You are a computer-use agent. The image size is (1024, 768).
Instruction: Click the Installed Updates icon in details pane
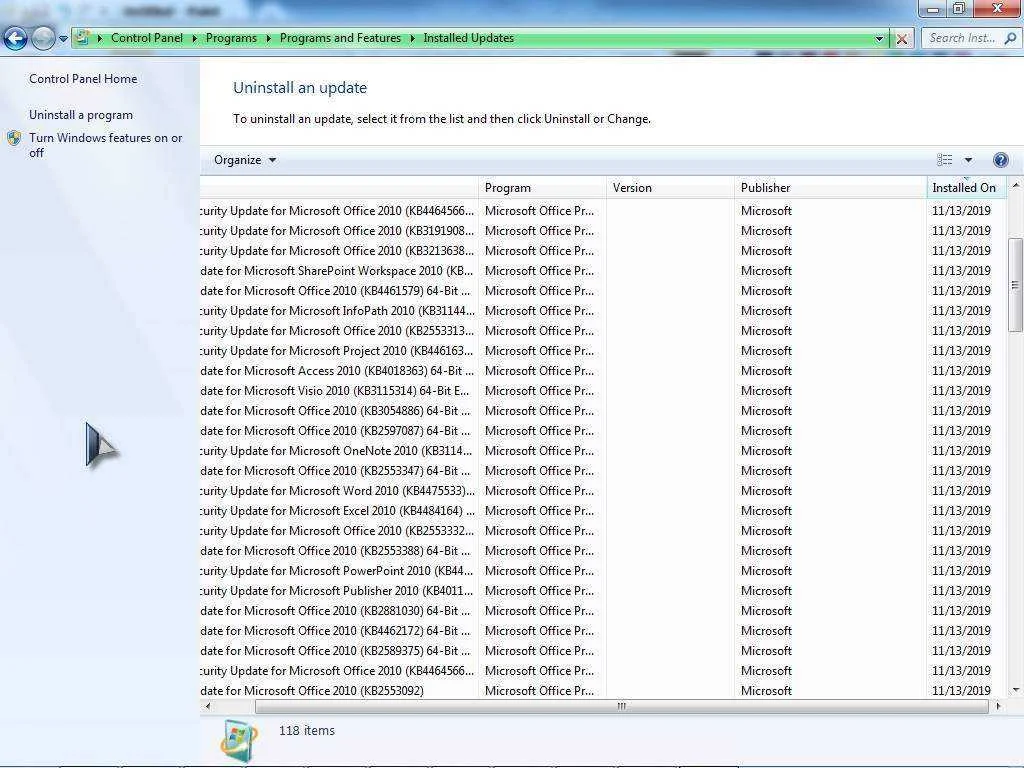click(x=239, y=740)
